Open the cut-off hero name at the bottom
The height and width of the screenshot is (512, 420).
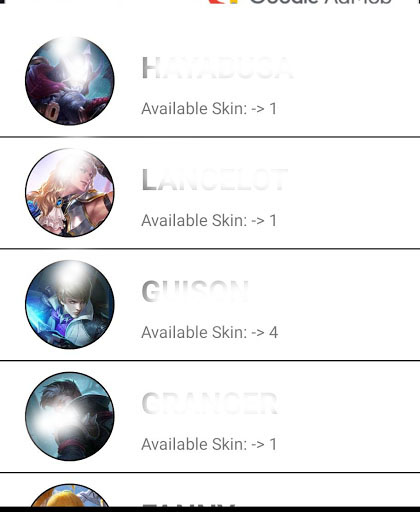point(188,505)
